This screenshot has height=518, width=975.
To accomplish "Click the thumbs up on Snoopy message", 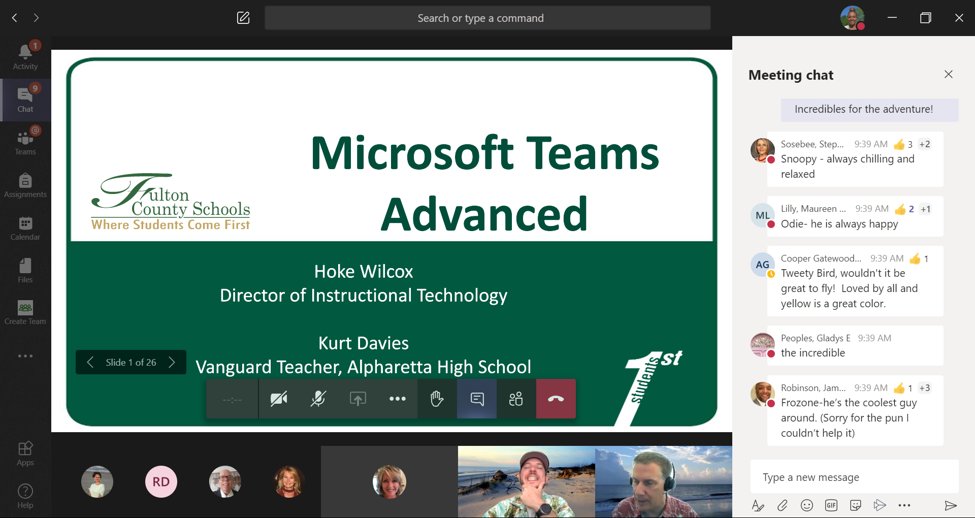I will [899, 144].
